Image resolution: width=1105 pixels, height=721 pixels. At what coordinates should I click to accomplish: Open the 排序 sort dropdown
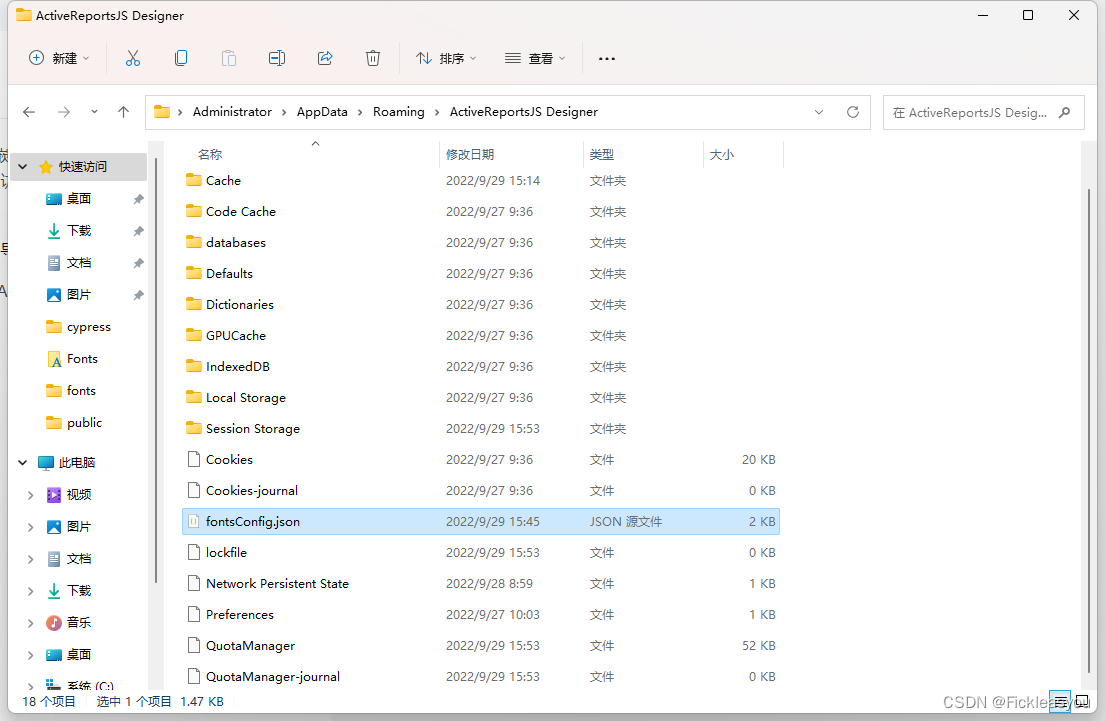click(446, 58)
